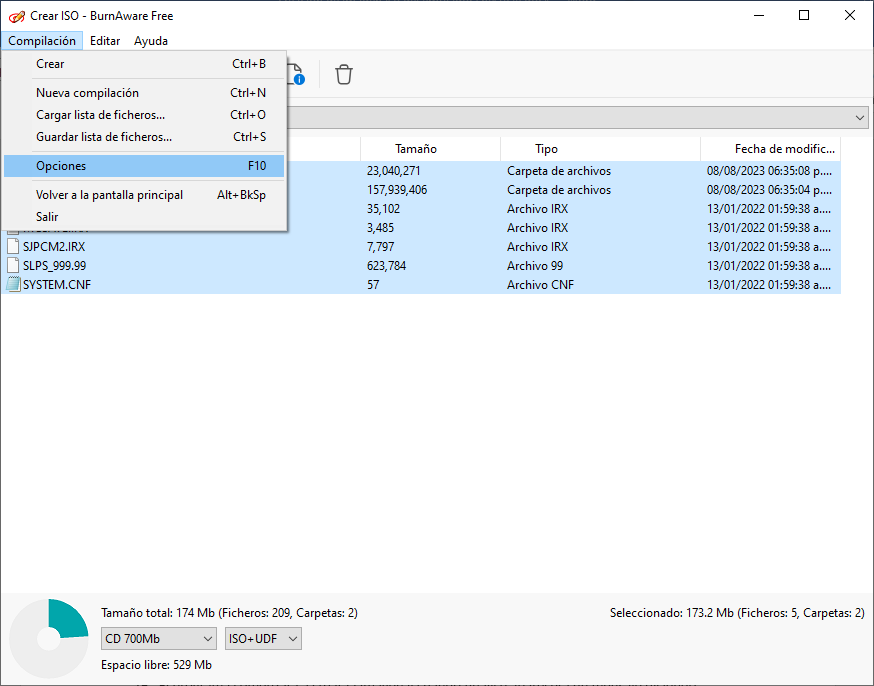
Task: Open Opciones from the menu
Action: click(144, 166)
